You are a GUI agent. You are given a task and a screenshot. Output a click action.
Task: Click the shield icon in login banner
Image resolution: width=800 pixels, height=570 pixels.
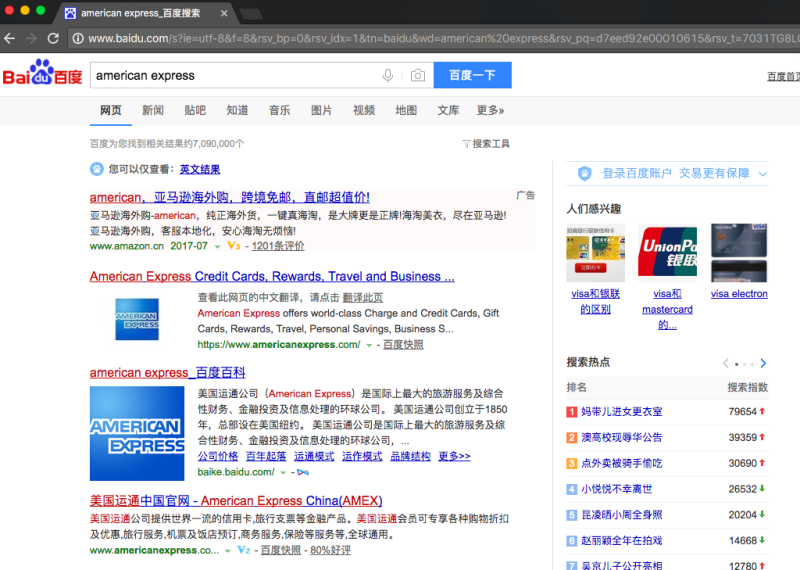pyautogui.click(x=585, y=174)
